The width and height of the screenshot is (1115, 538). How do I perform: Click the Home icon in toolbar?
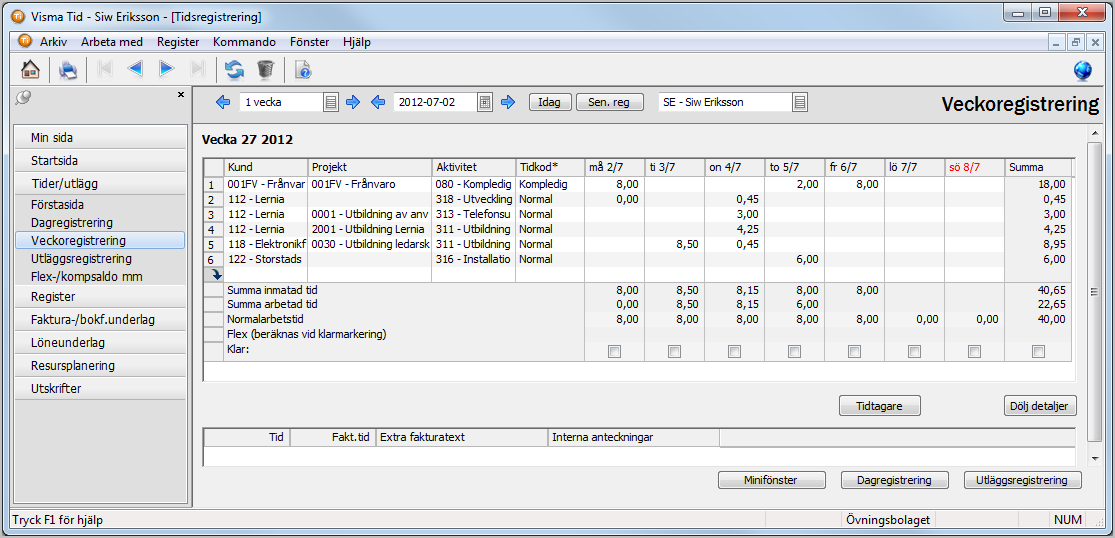click(x=30, y=70)
